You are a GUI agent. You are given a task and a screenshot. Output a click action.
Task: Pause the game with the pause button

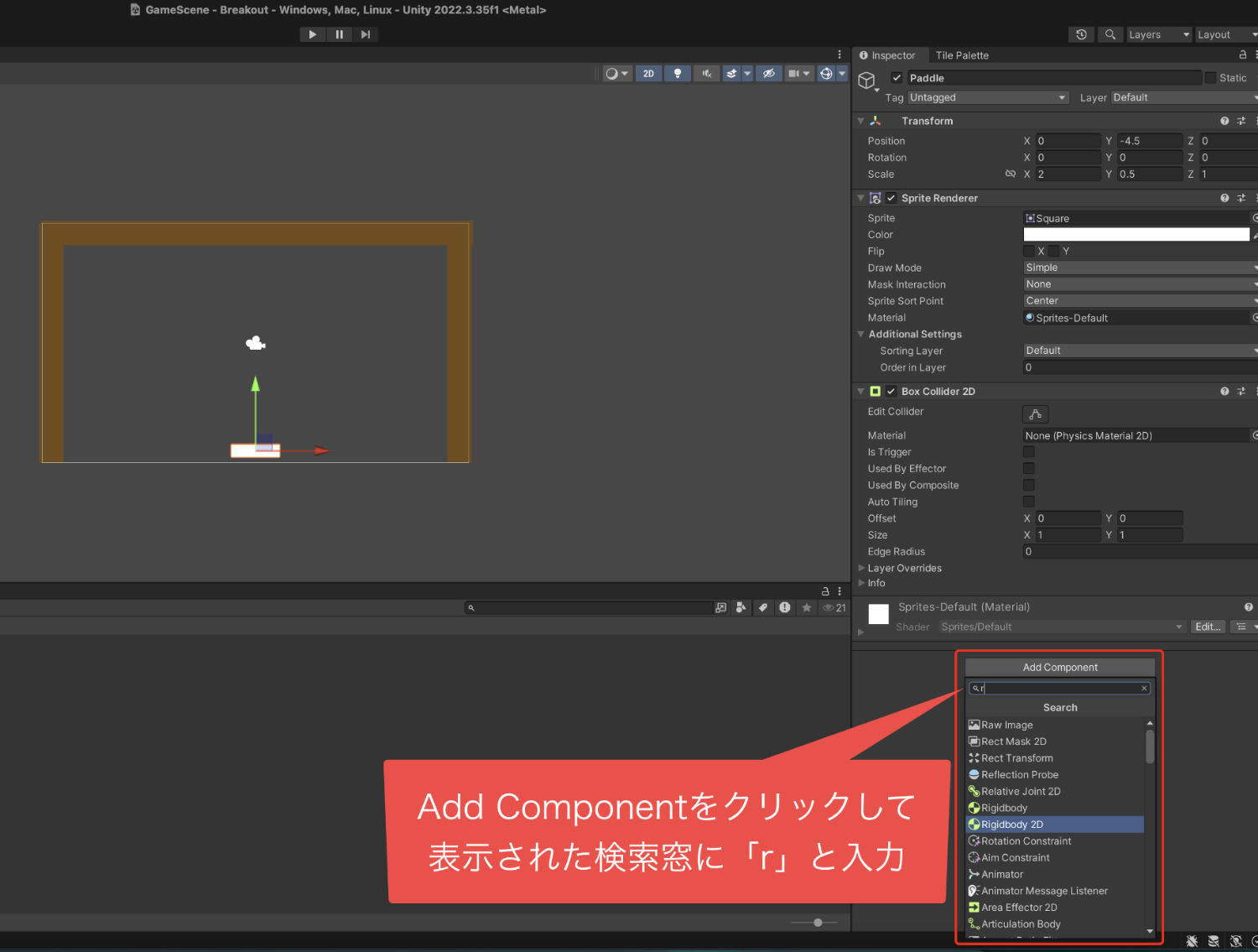coord(339,34)
